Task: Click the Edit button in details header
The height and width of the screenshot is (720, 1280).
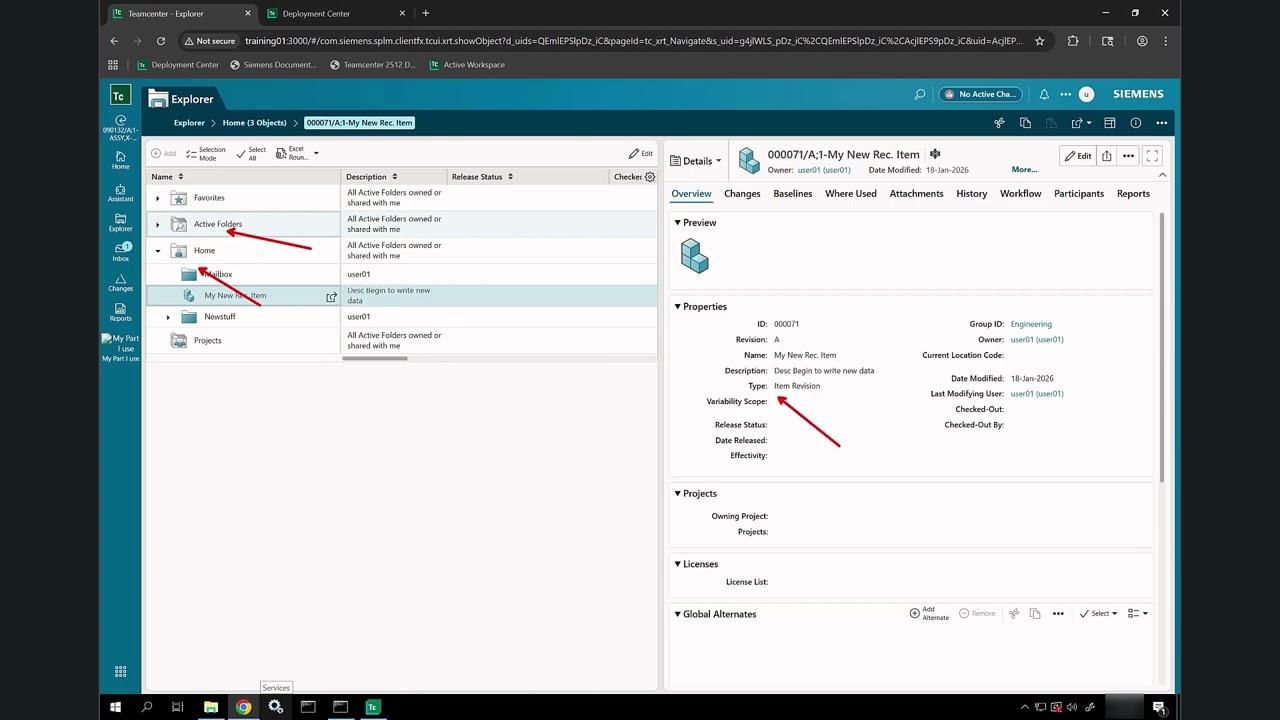Action: (x=1078, y=156)
